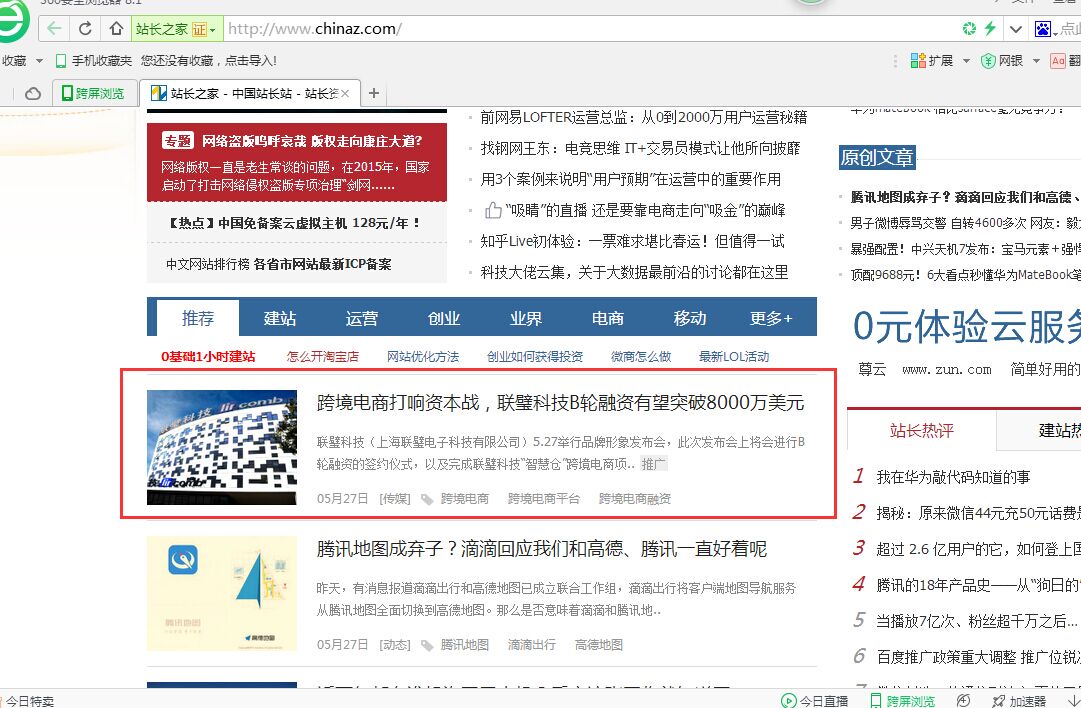Open the 扩展 extensions grid icon
This screenshot has height=708, width=1081.
tap(918, 61)
